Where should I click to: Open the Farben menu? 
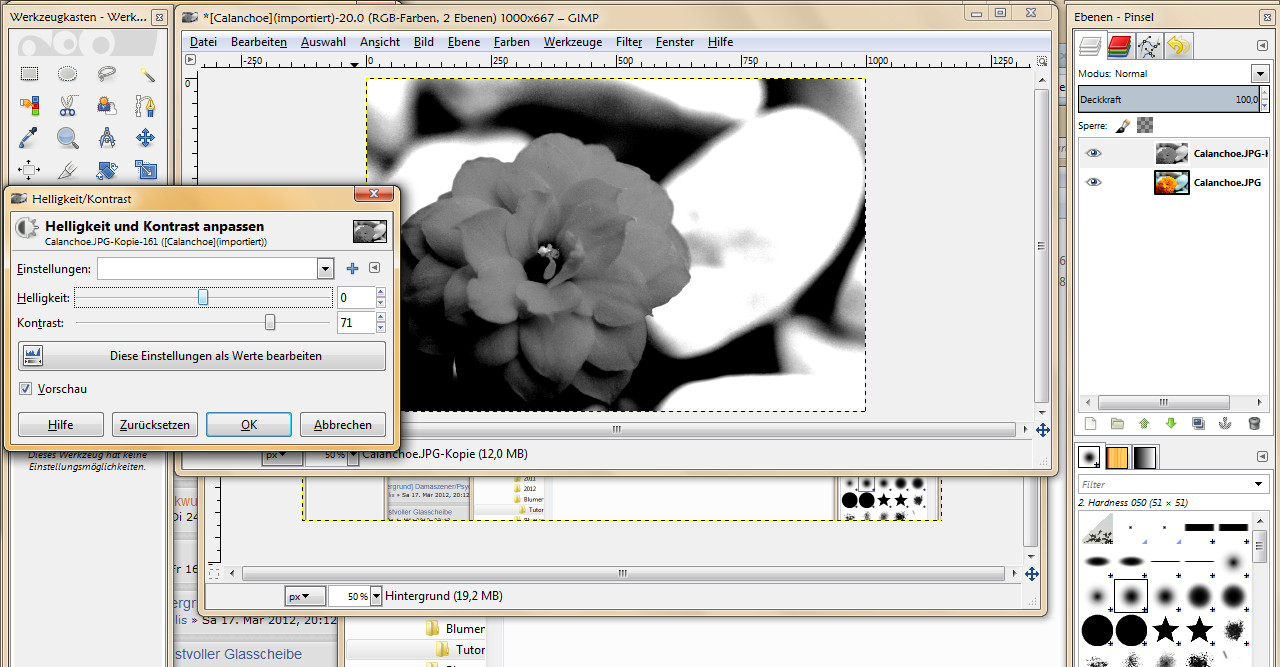click(x=511, y=42)
